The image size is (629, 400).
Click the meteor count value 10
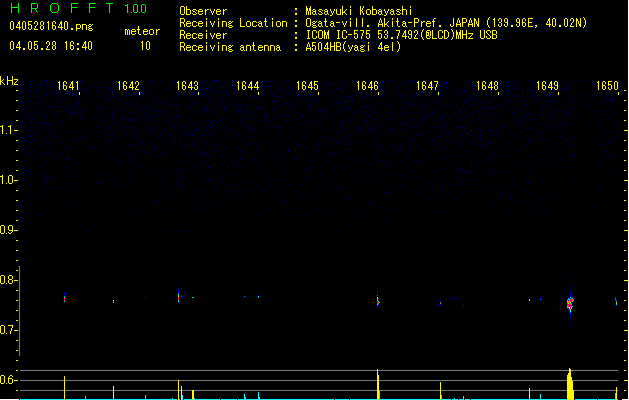point(145,46)
